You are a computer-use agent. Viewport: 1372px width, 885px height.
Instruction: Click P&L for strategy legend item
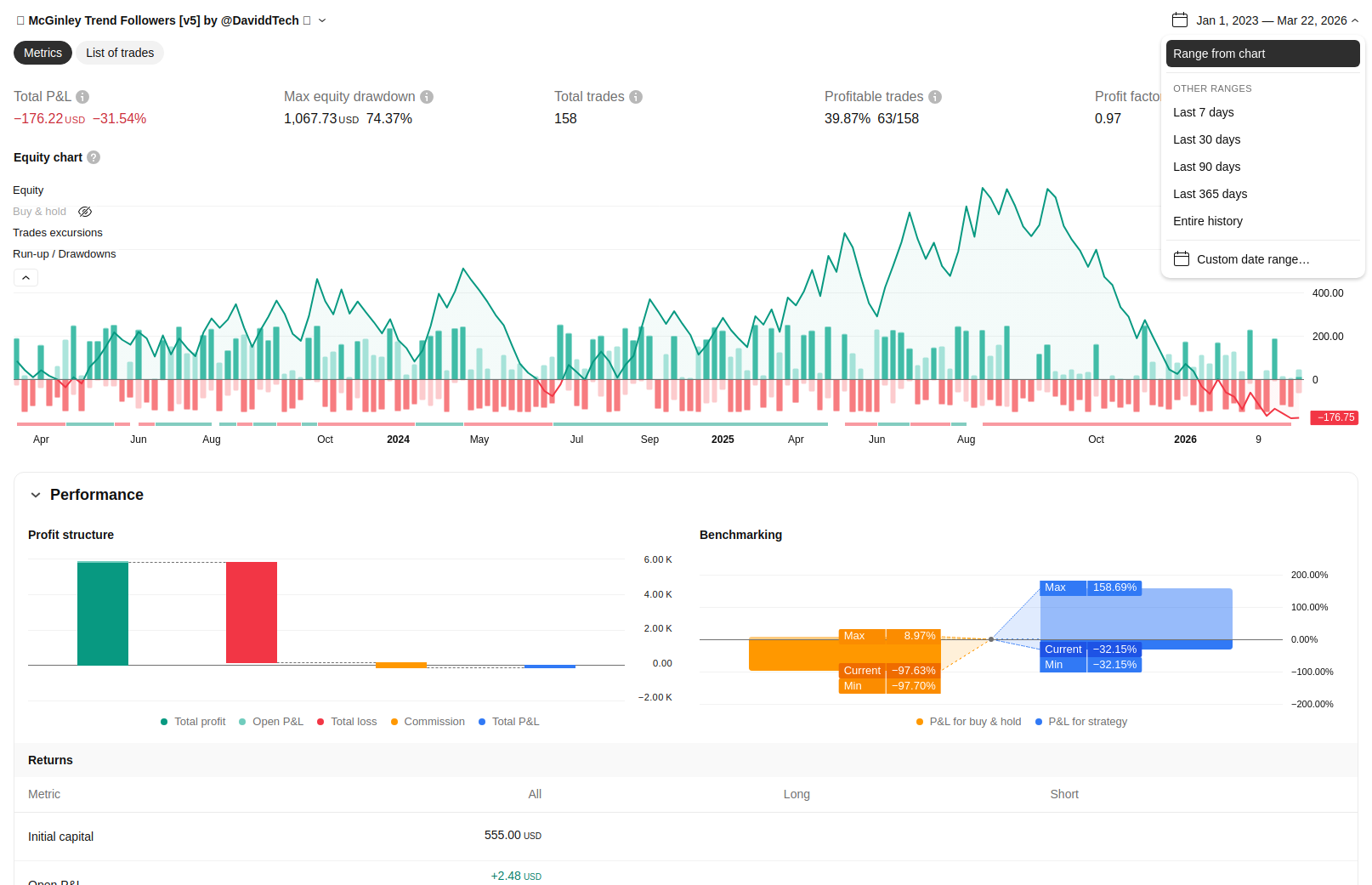click(1081, 722)
